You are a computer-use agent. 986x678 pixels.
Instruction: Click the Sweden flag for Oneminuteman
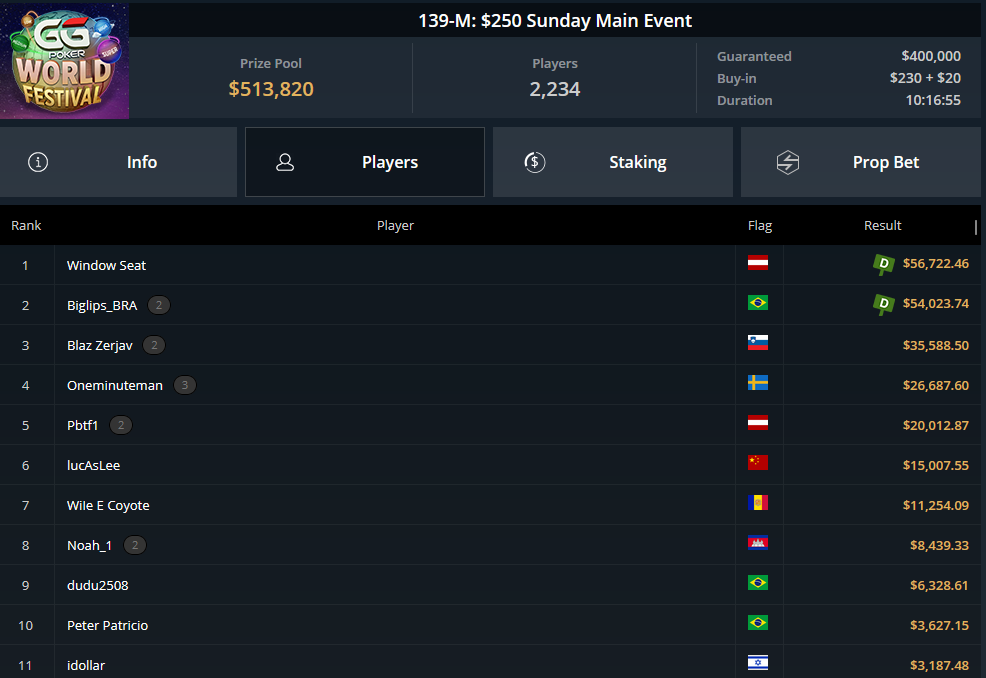758,383
